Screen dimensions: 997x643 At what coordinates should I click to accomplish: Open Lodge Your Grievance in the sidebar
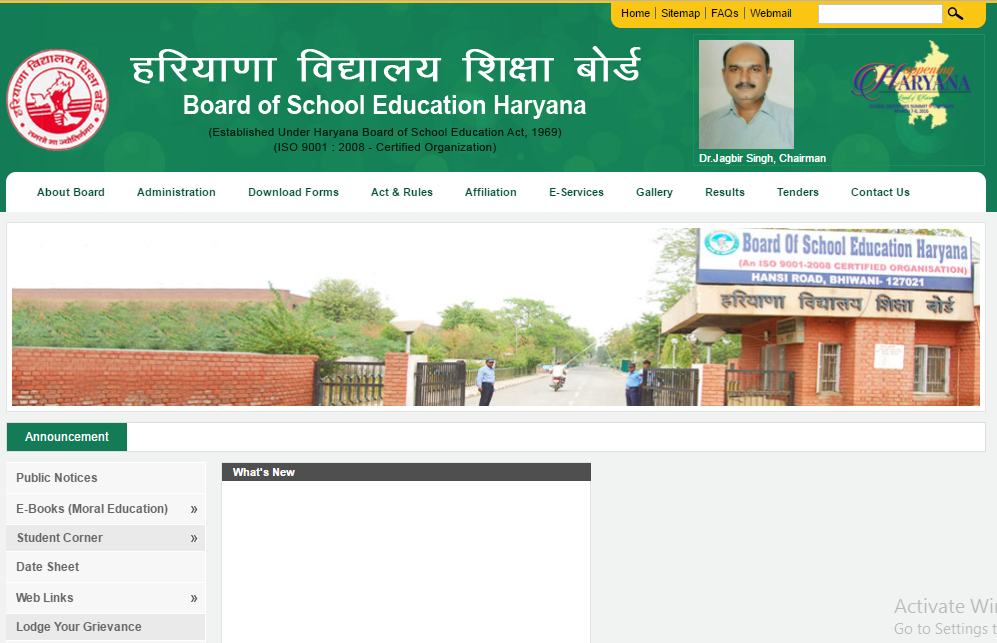[106, 627]
